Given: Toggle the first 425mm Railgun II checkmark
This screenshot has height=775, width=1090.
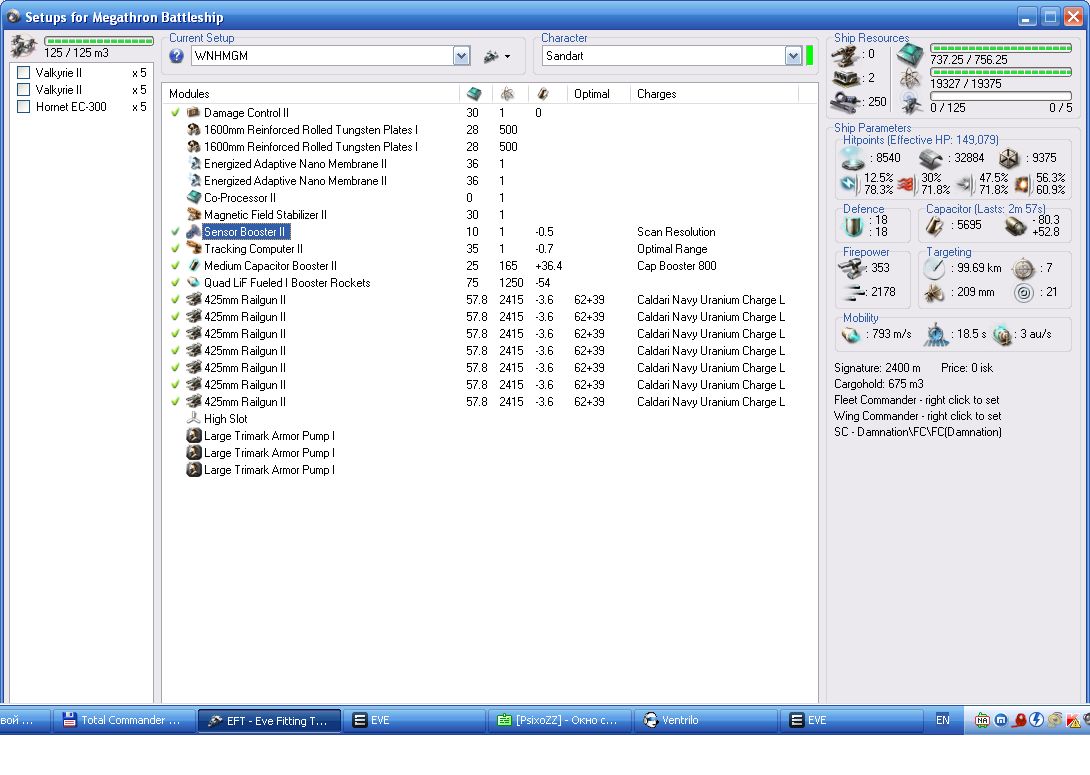Looking at the screenshot, I should (175, 300).
